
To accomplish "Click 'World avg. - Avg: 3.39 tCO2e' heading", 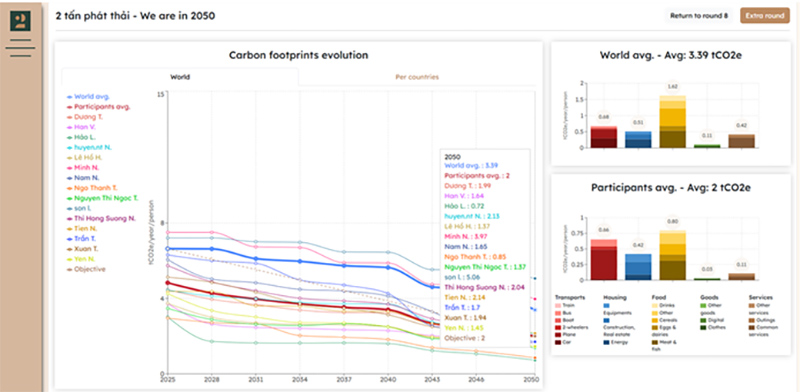I will [671, 56].
